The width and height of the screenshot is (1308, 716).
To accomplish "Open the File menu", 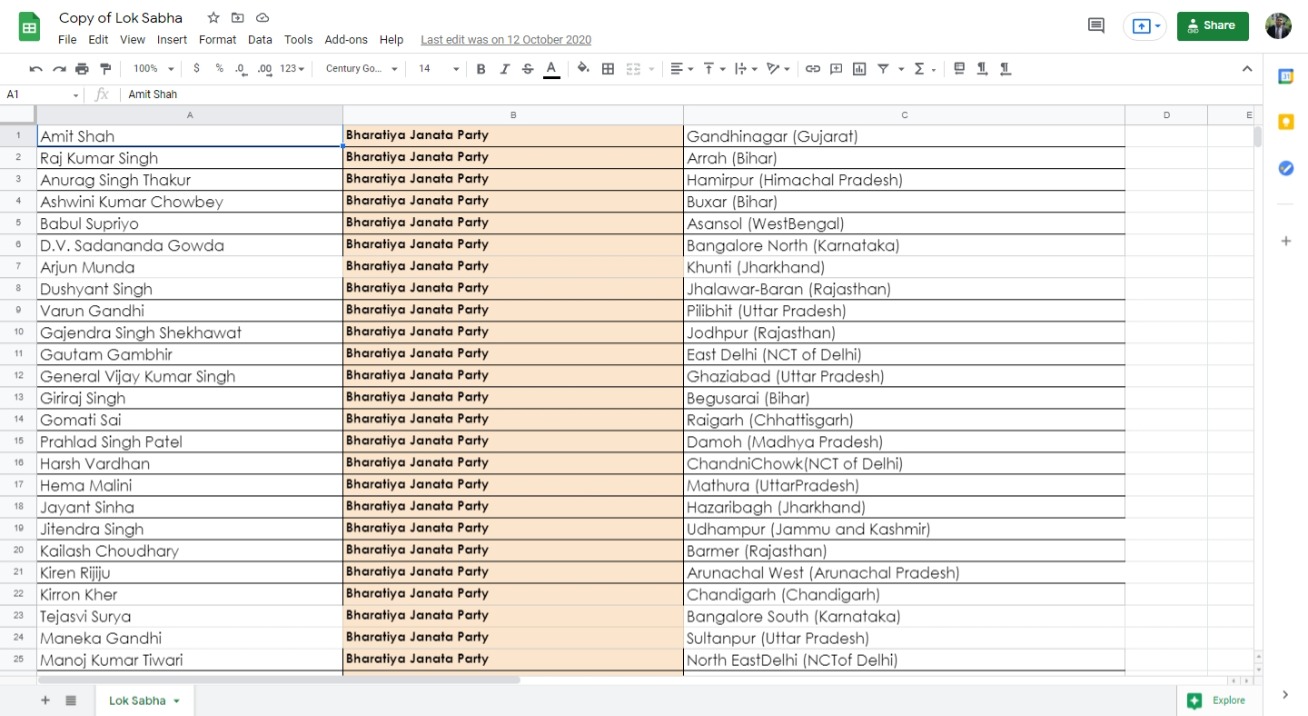I will point(67,40).
